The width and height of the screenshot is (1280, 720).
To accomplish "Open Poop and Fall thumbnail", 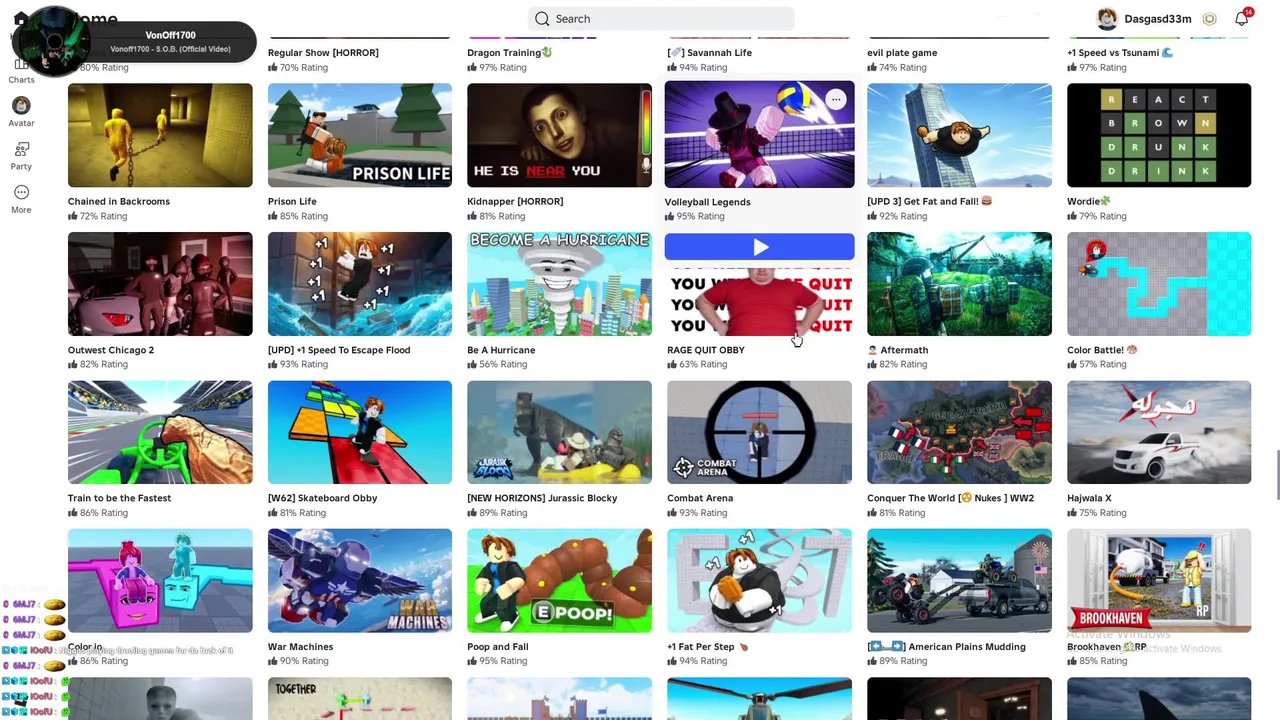I will pos(559,580).
